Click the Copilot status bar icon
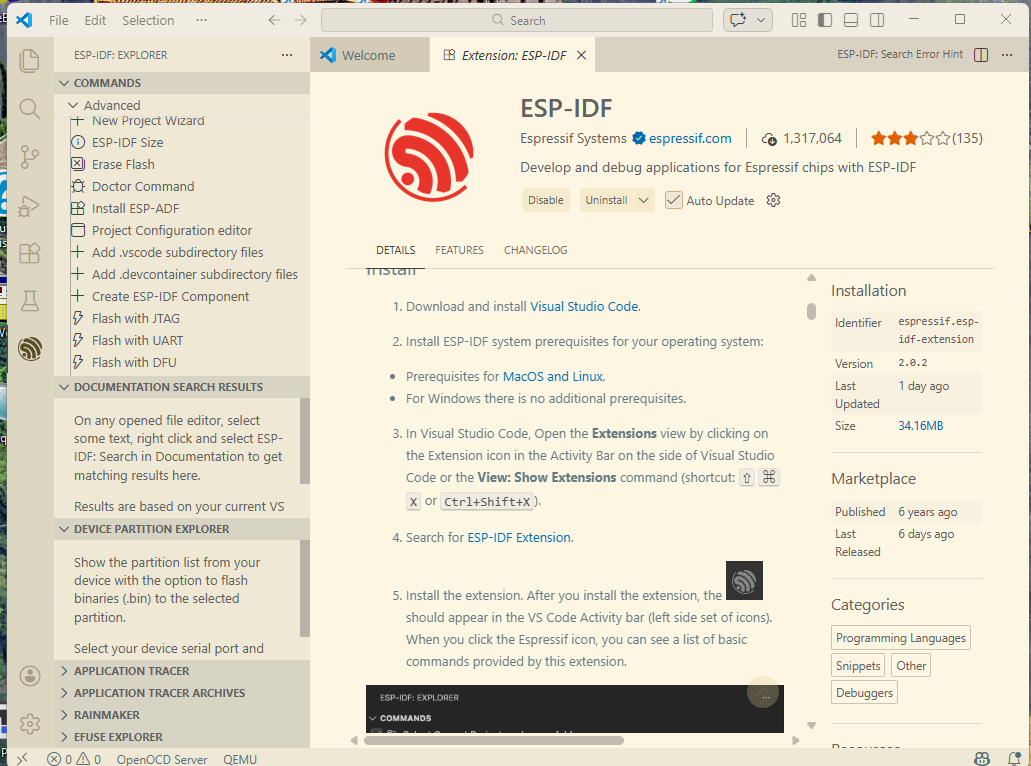The height and width of the screenshot is (766, 1031). point(982,759)
